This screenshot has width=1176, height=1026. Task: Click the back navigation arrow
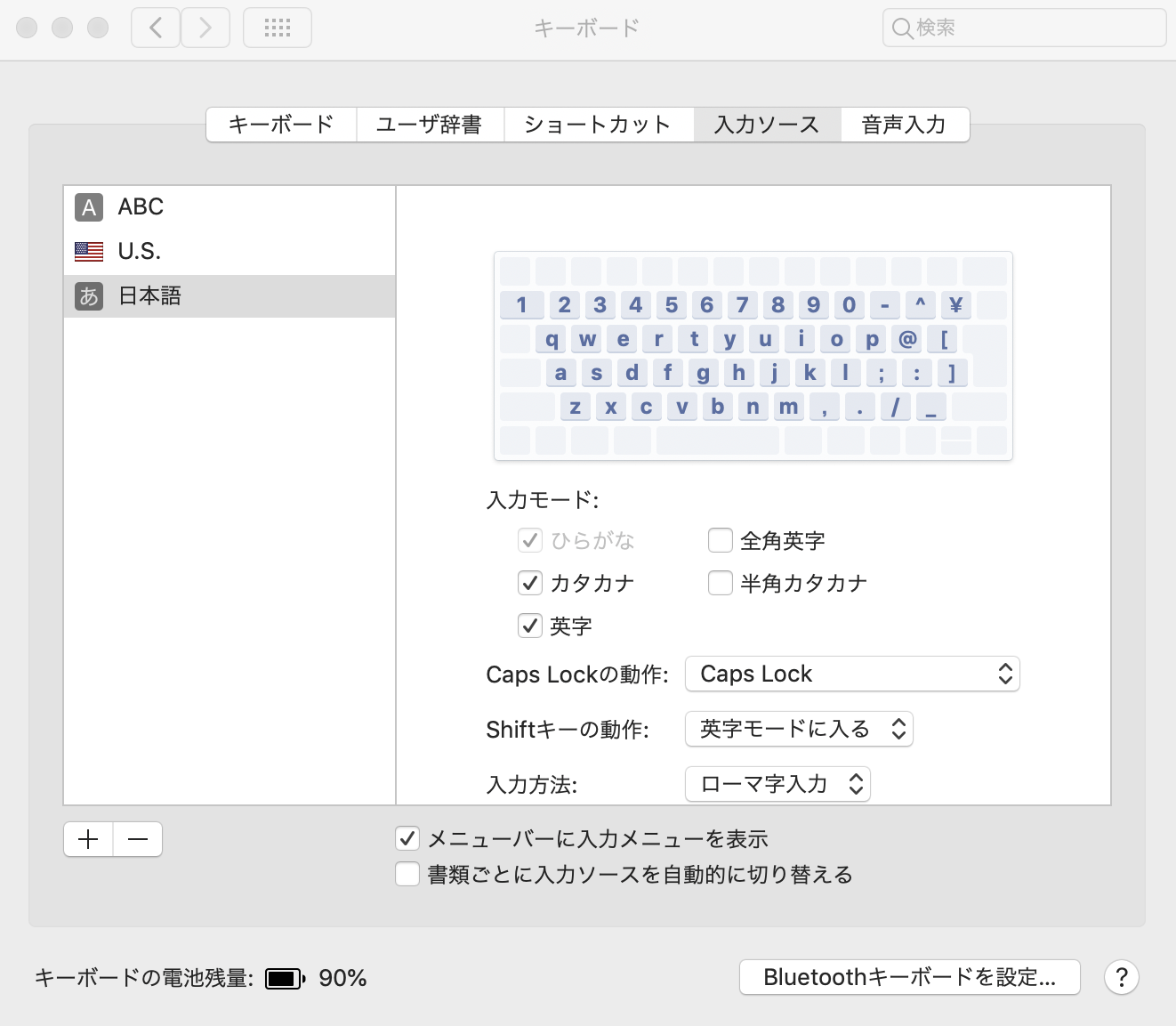(156, 28)
